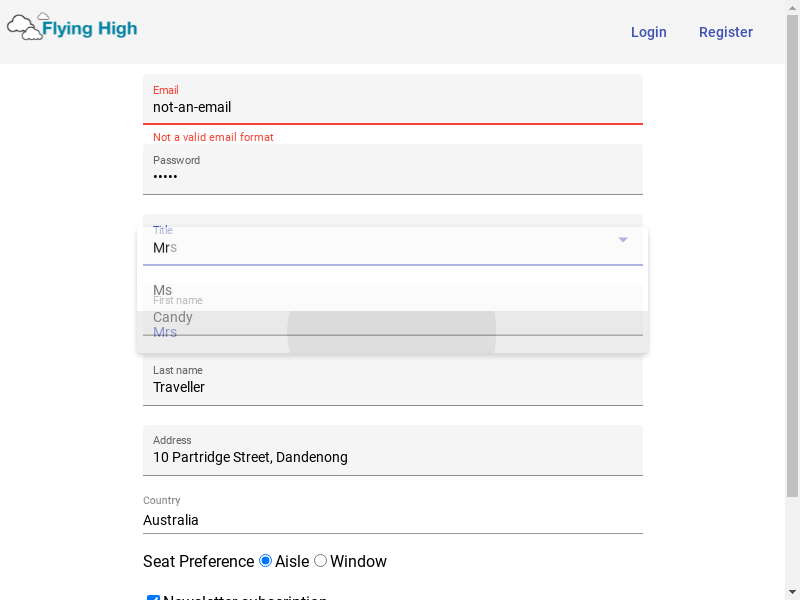
Task: Focus the Email input field
Action: pyautogui.click(x=392, y=99)
